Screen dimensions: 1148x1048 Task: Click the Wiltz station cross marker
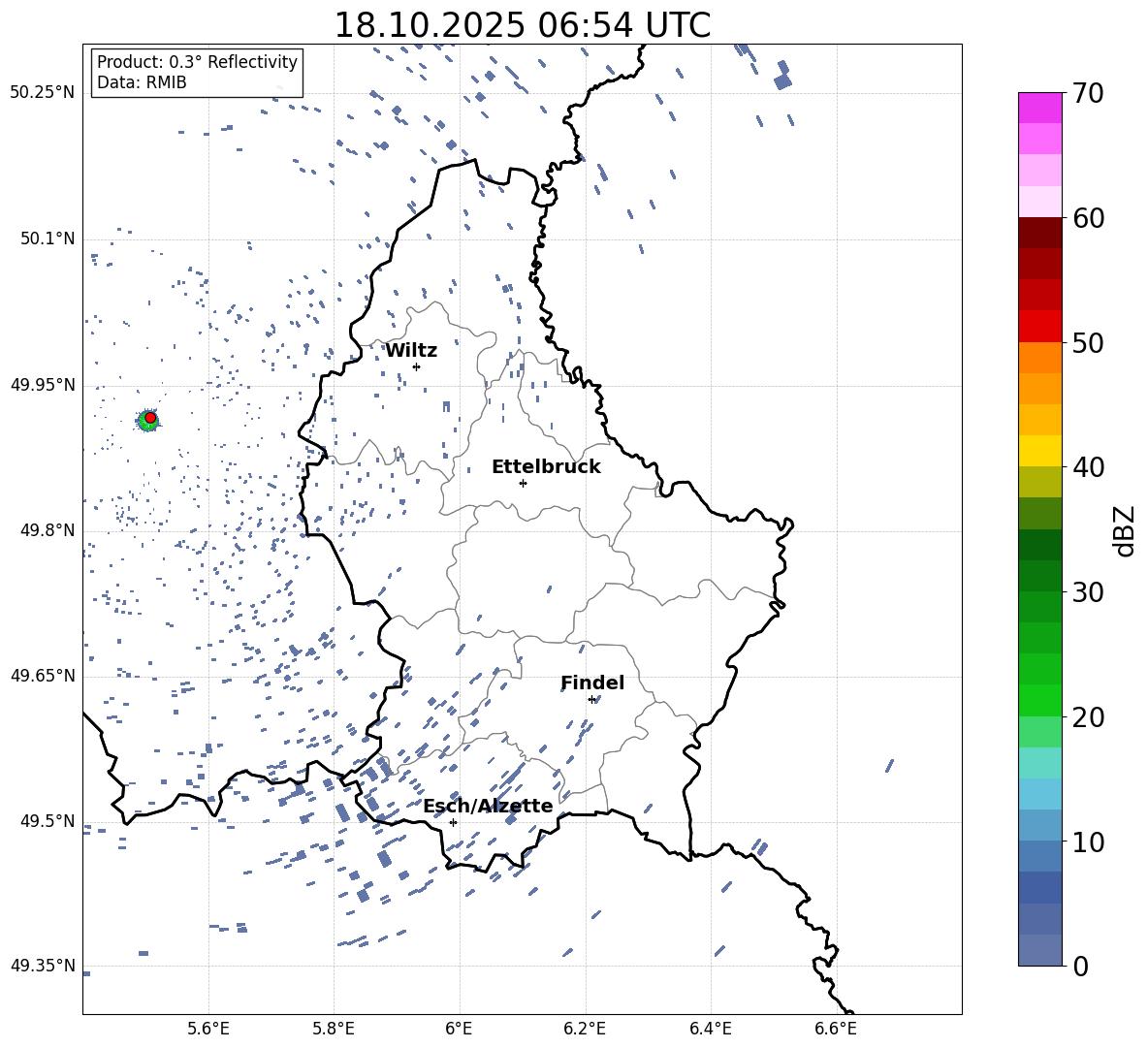click(416, 366)
